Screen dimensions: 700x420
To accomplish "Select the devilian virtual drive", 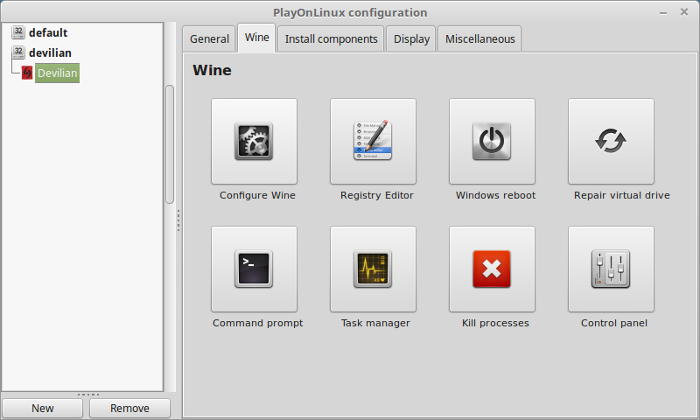I will tap(50, 53).
